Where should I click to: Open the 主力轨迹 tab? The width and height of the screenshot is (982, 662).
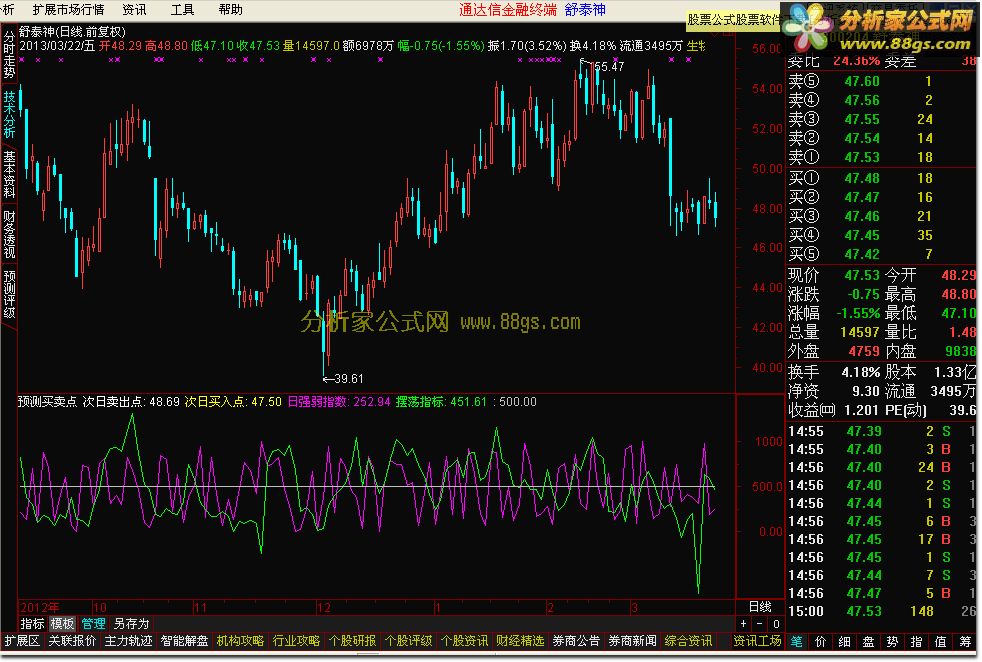click(128, 641)
